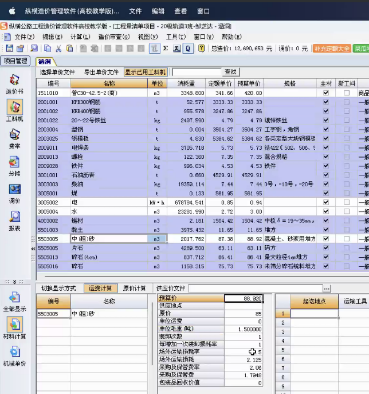
Task: Open the 造价书 sidebar icon
Action: [x=14, y=83]
